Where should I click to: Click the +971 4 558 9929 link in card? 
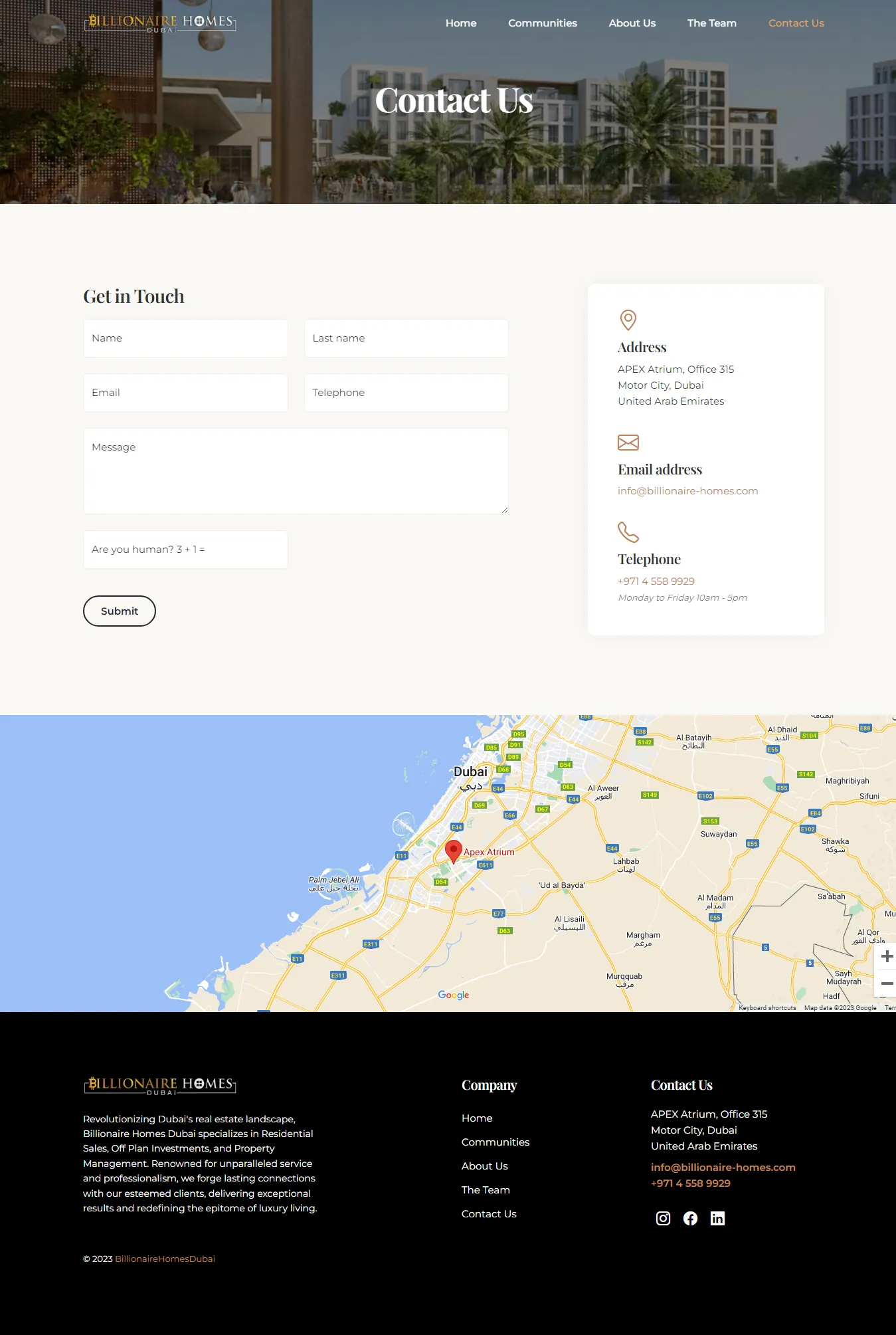coord(656,581)
